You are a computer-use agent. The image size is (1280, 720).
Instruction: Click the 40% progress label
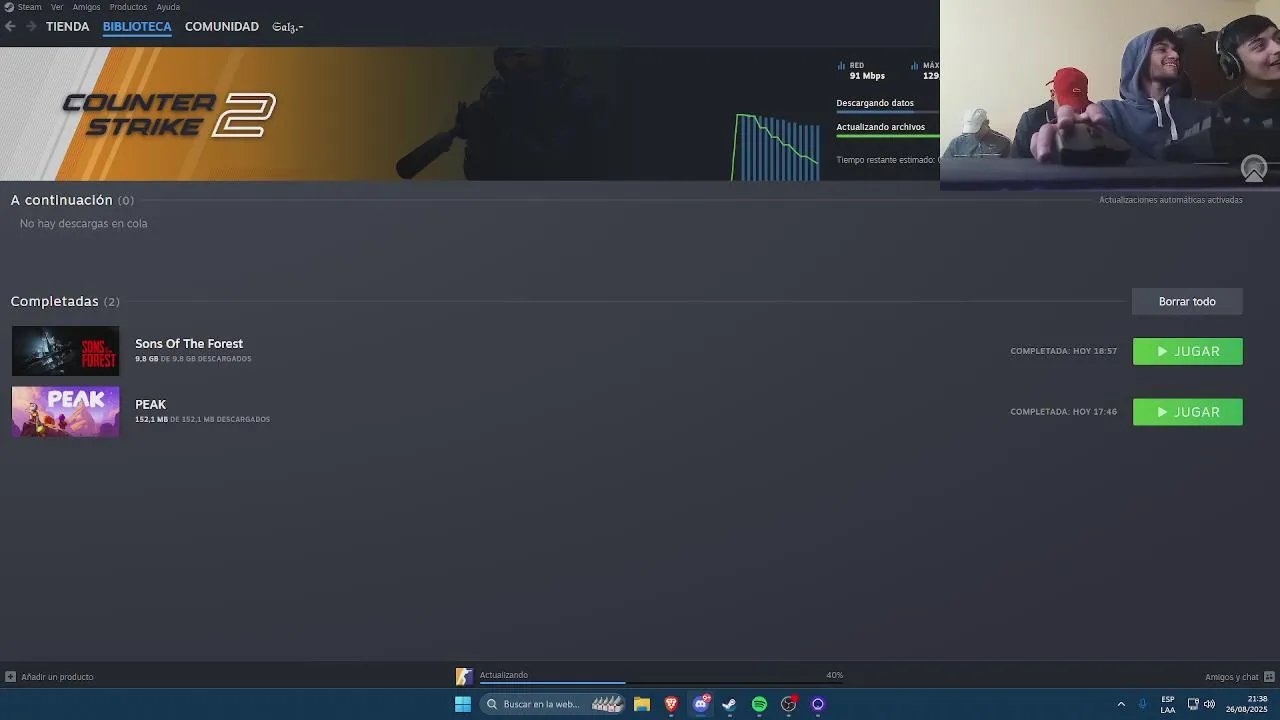835,675
